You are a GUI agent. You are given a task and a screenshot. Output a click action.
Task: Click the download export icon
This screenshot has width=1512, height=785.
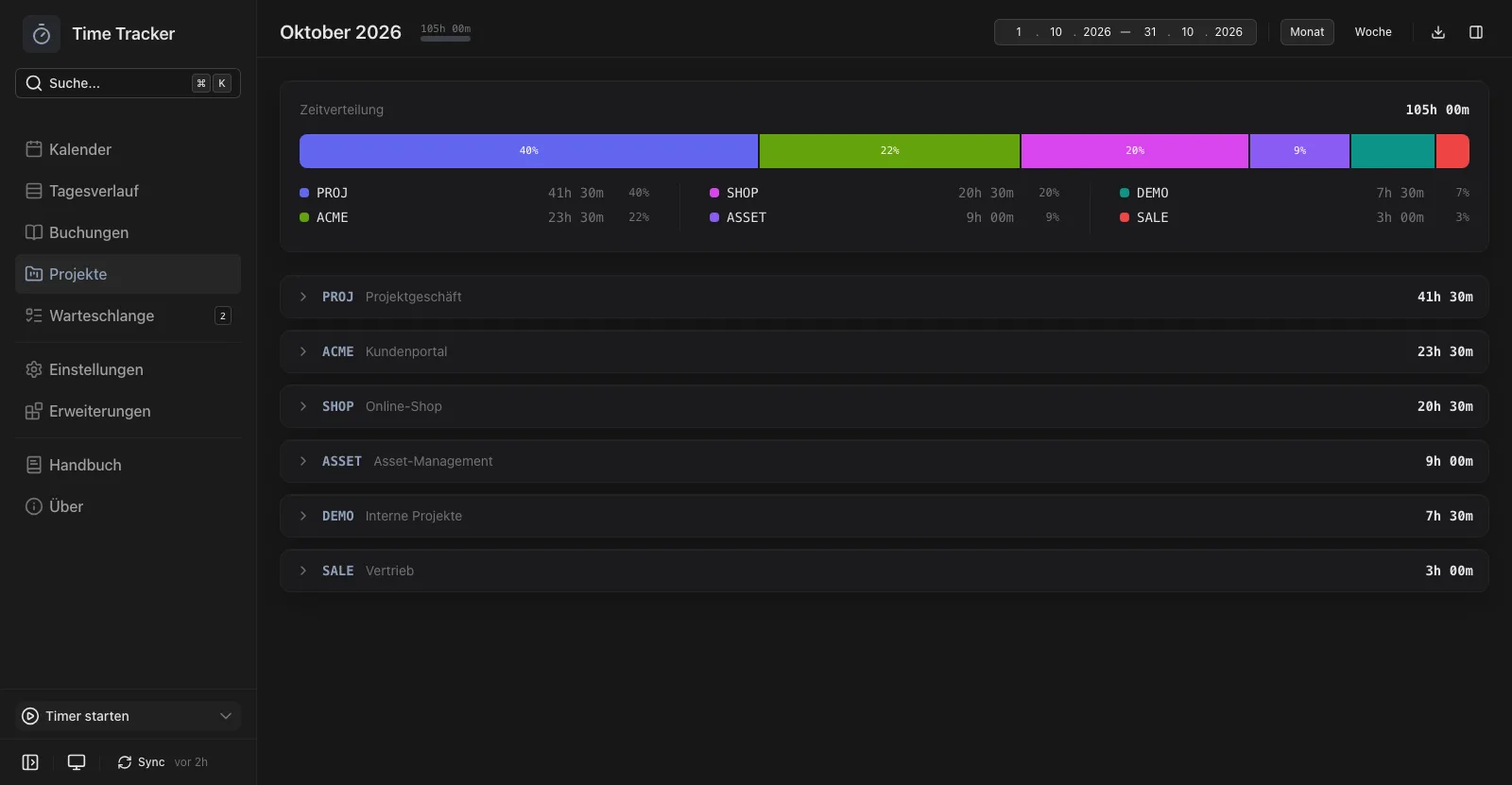1438,32
